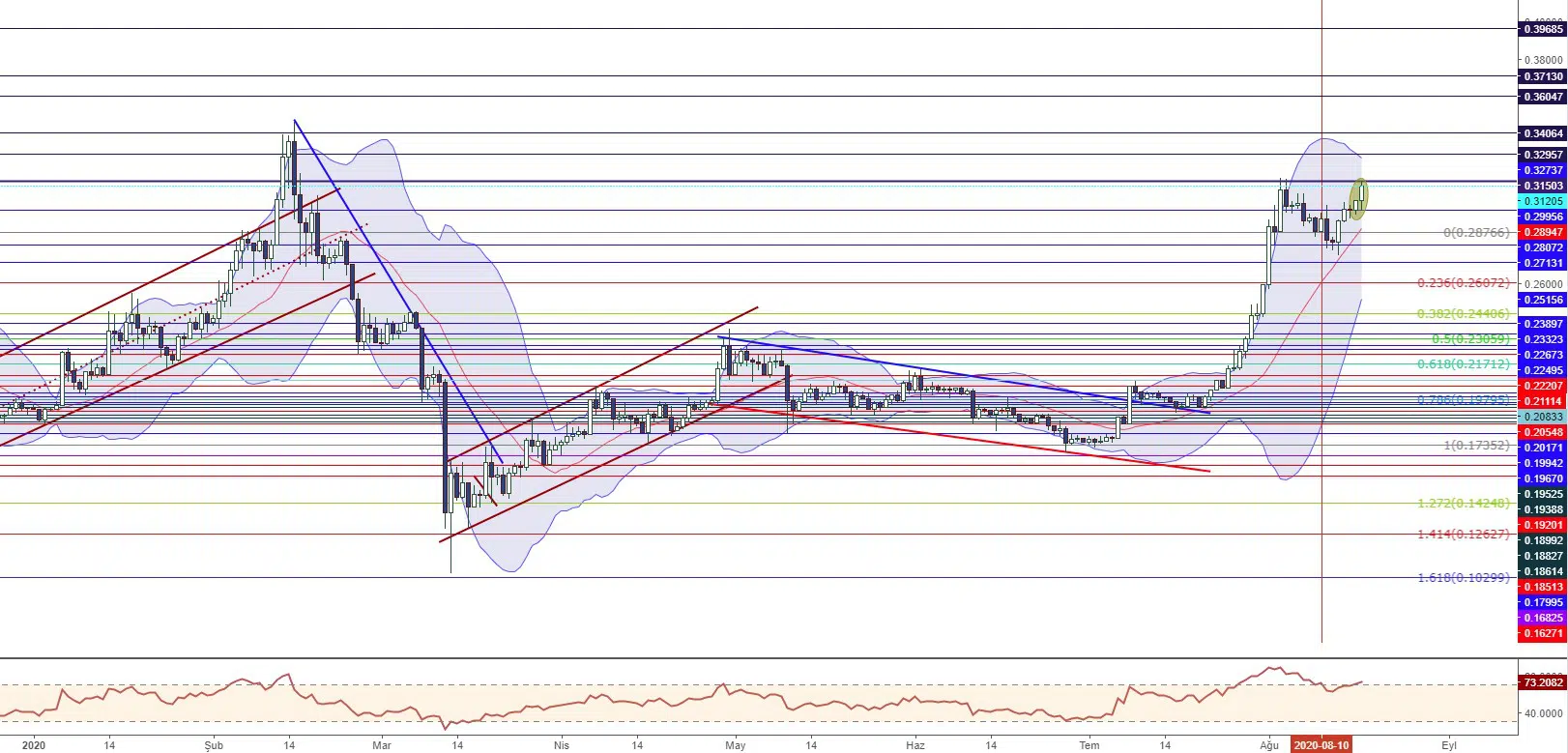
Task: Click the cyan 0.31205 current price label
Action: tap(1543, 201)
